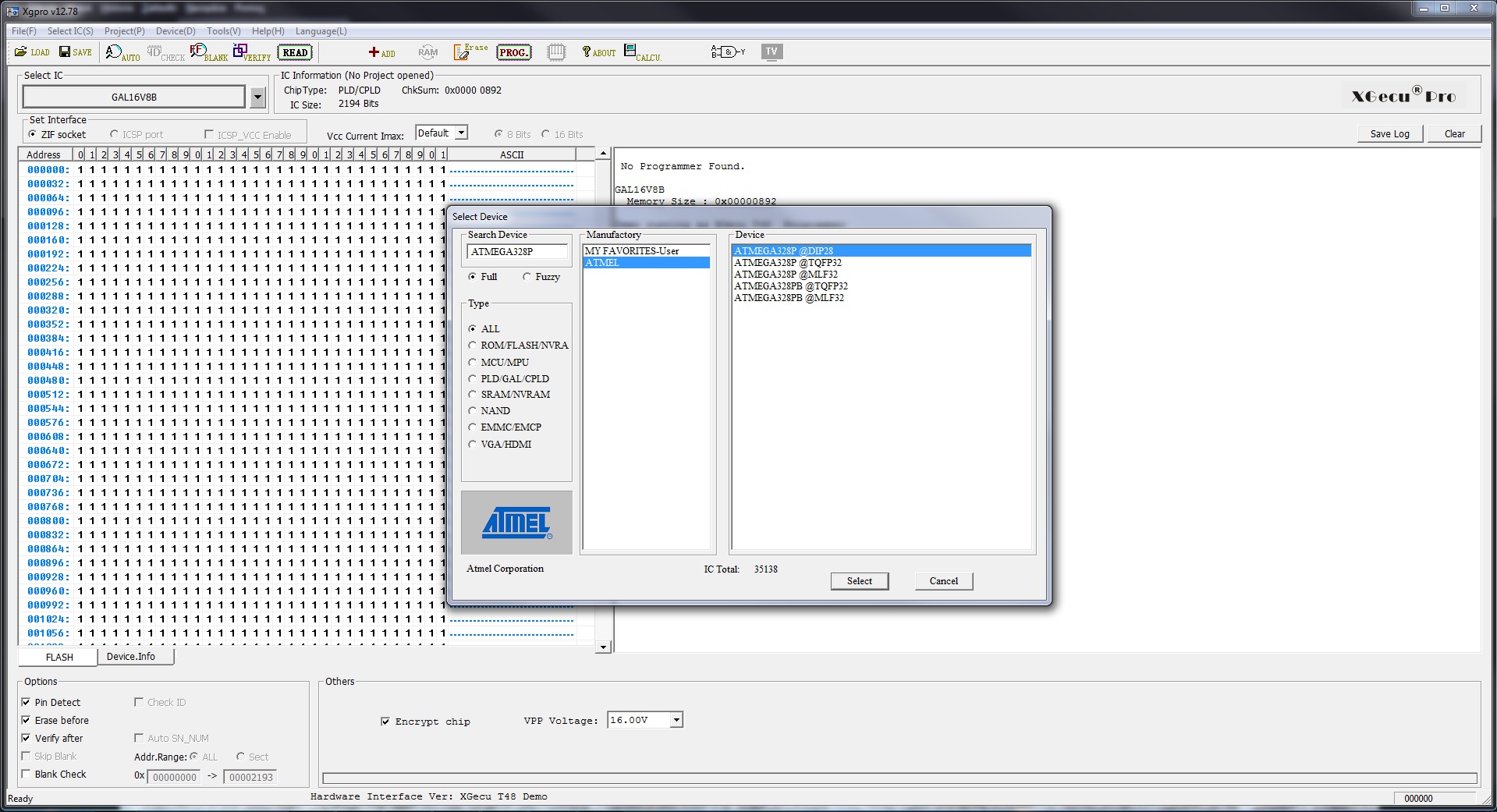Click the Erase toolbar icon

coord(470,51)
